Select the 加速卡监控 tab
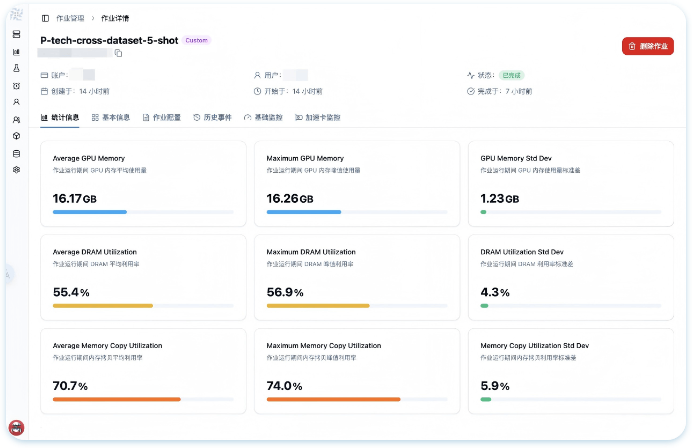 pos(318,117)
